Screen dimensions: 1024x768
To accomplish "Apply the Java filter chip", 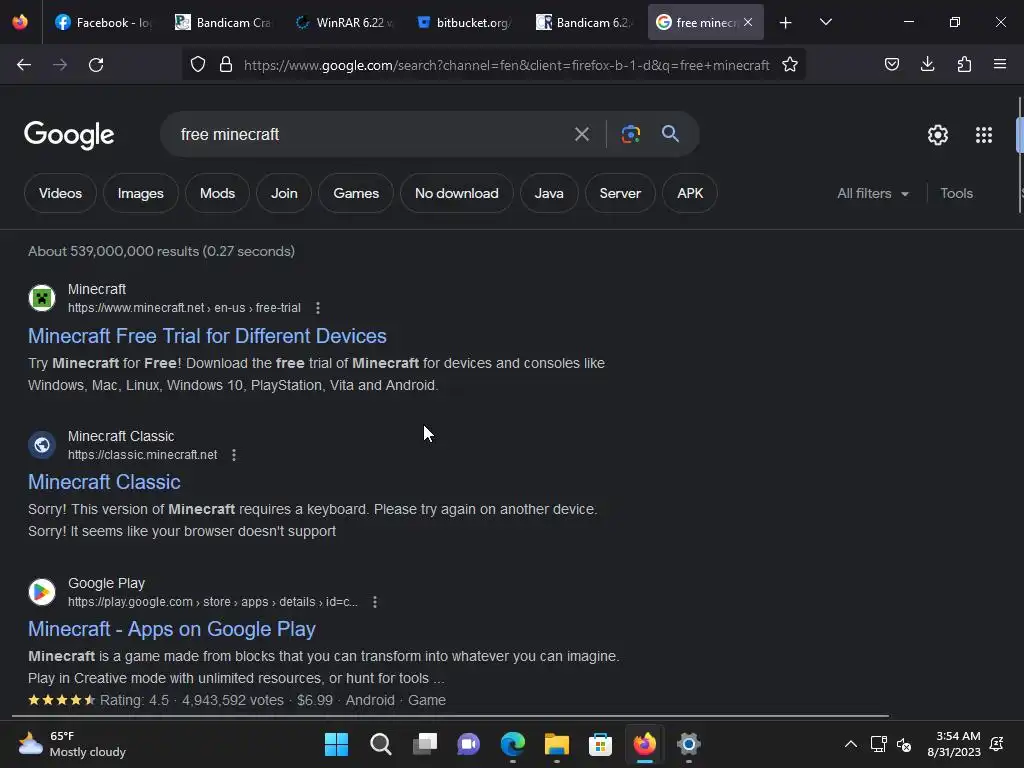I will [549, 193].
